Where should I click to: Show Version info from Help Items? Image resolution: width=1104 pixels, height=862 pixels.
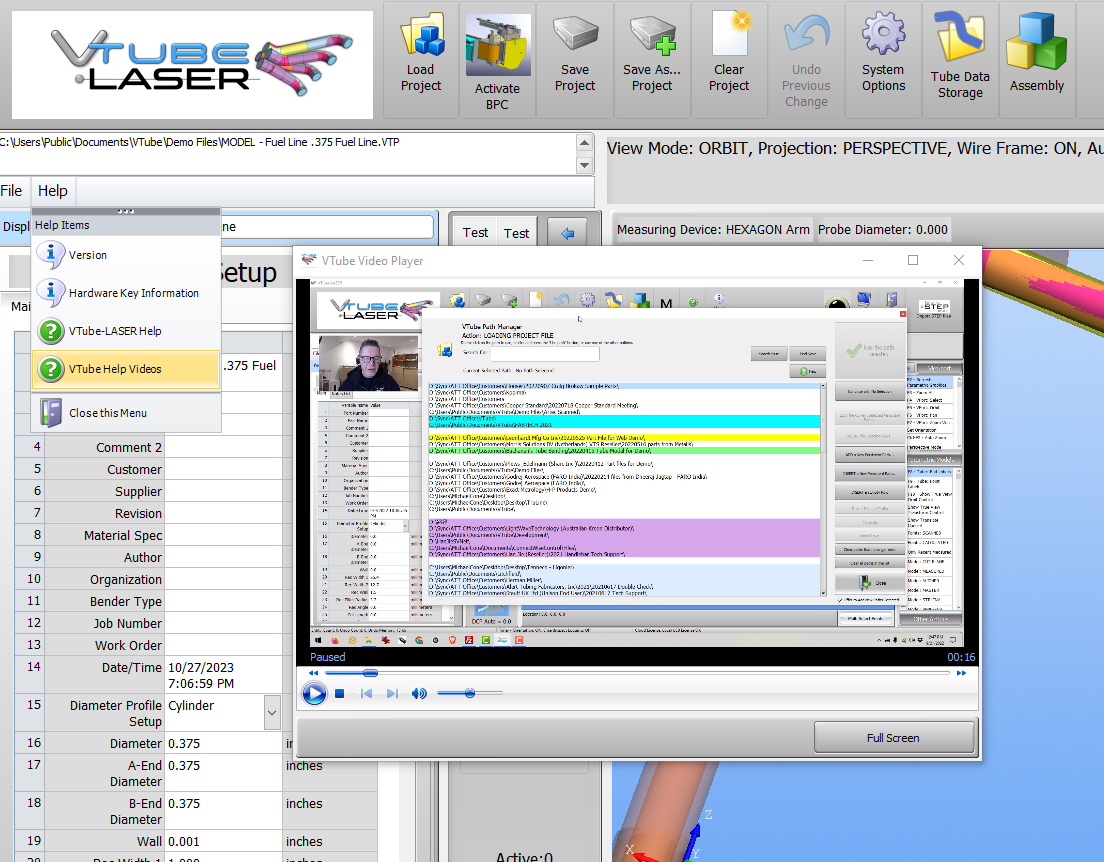click(x=126, y=255)
